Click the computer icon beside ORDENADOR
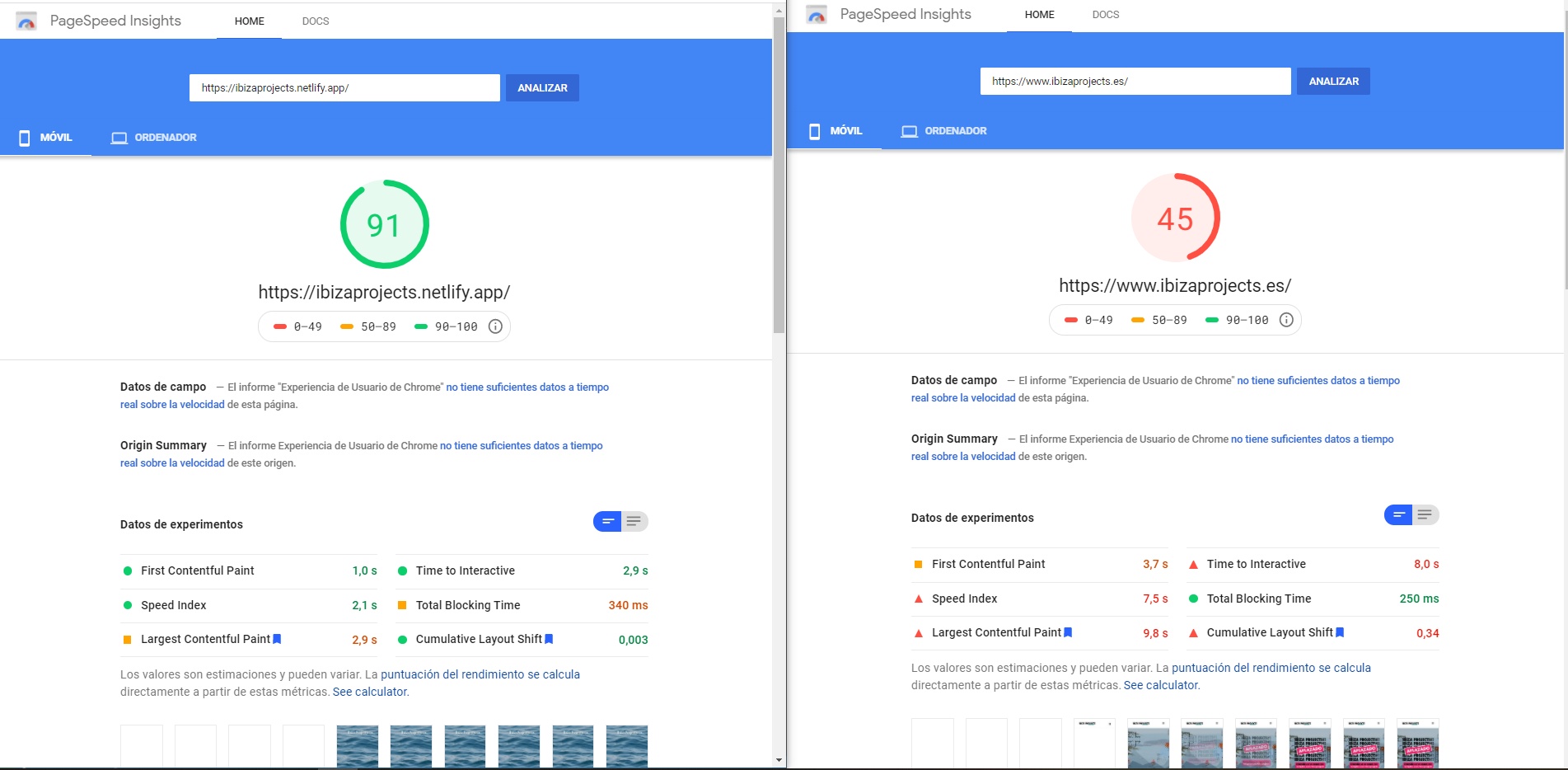 coord(119,138)
